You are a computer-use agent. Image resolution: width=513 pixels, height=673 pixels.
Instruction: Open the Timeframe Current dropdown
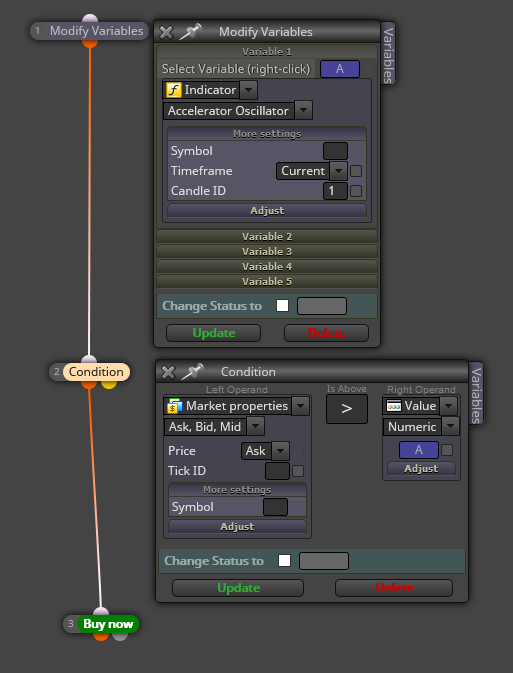tap(338, 171)
